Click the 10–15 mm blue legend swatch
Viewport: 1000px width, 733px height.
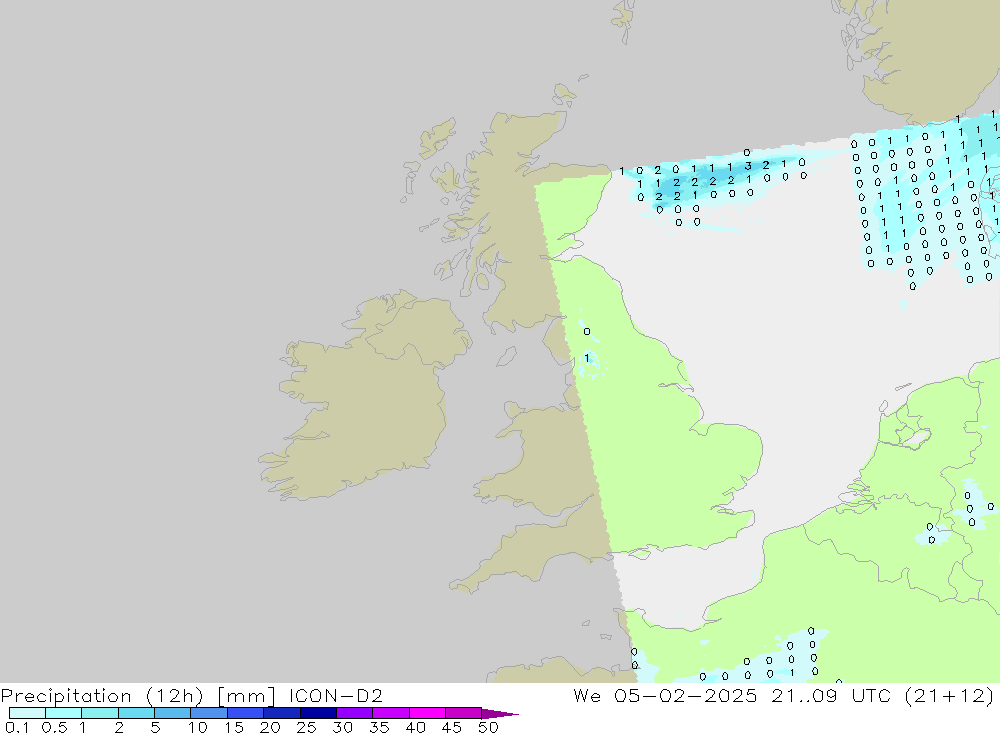point(209,713)
